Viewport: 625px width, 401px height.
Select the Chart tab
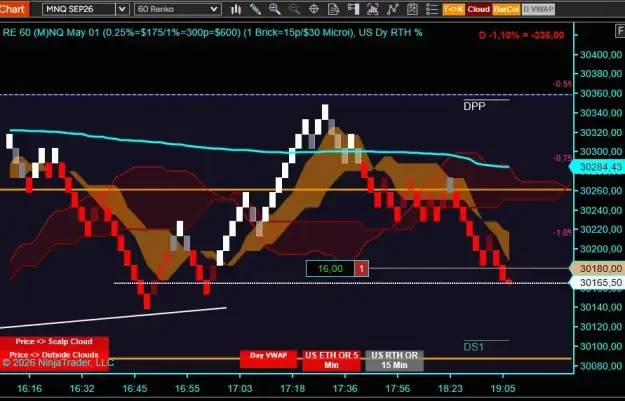click(14, 9)
